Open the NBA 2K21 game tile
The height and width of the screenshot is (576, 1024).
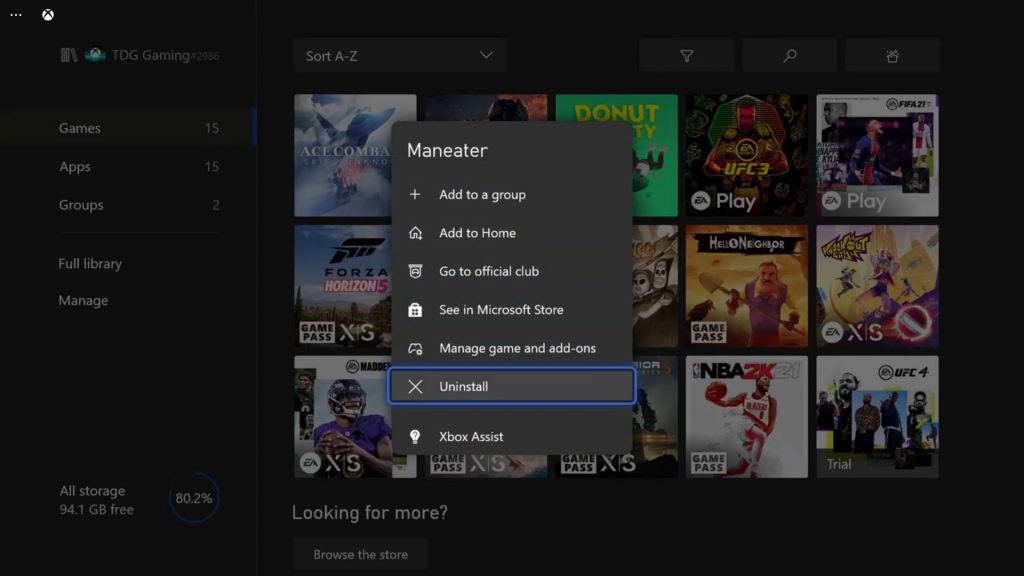click(746, 417)
